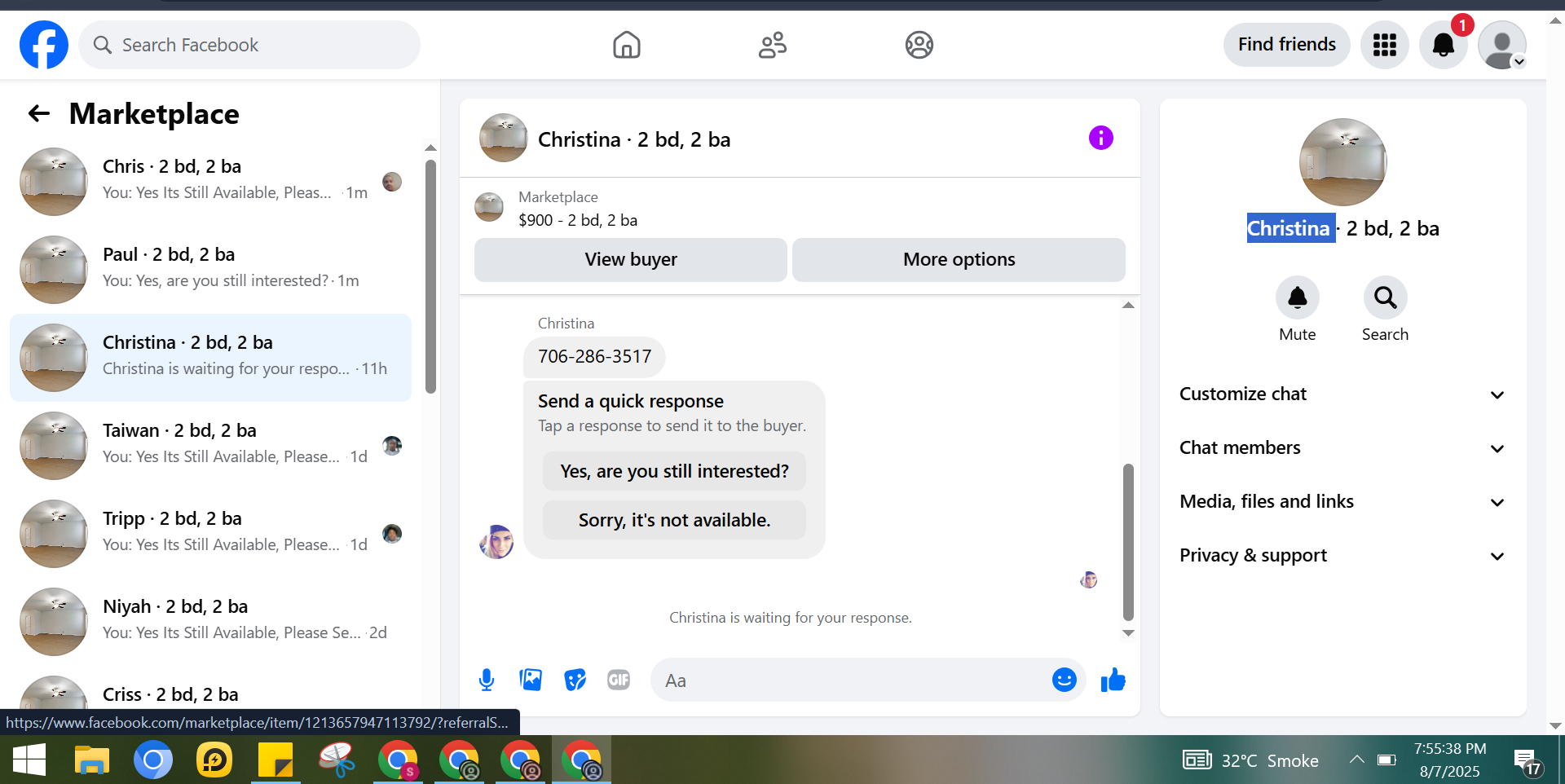Open the 32°C Smoke weather widget
Viewport: 1565px width, 784px height.
(1250, 760)
